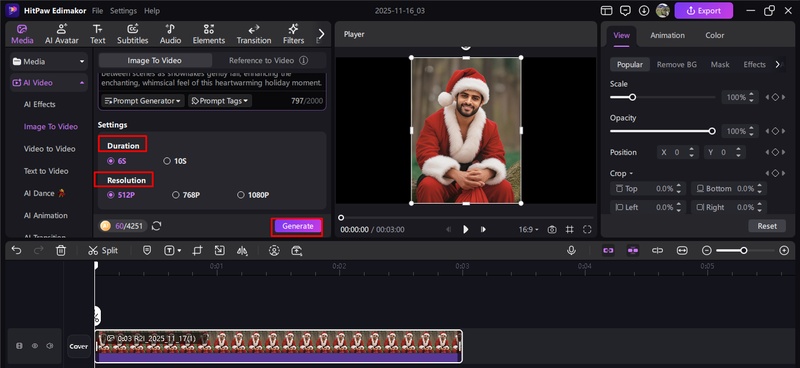
Task: Open the File menu
Action: 97,11
